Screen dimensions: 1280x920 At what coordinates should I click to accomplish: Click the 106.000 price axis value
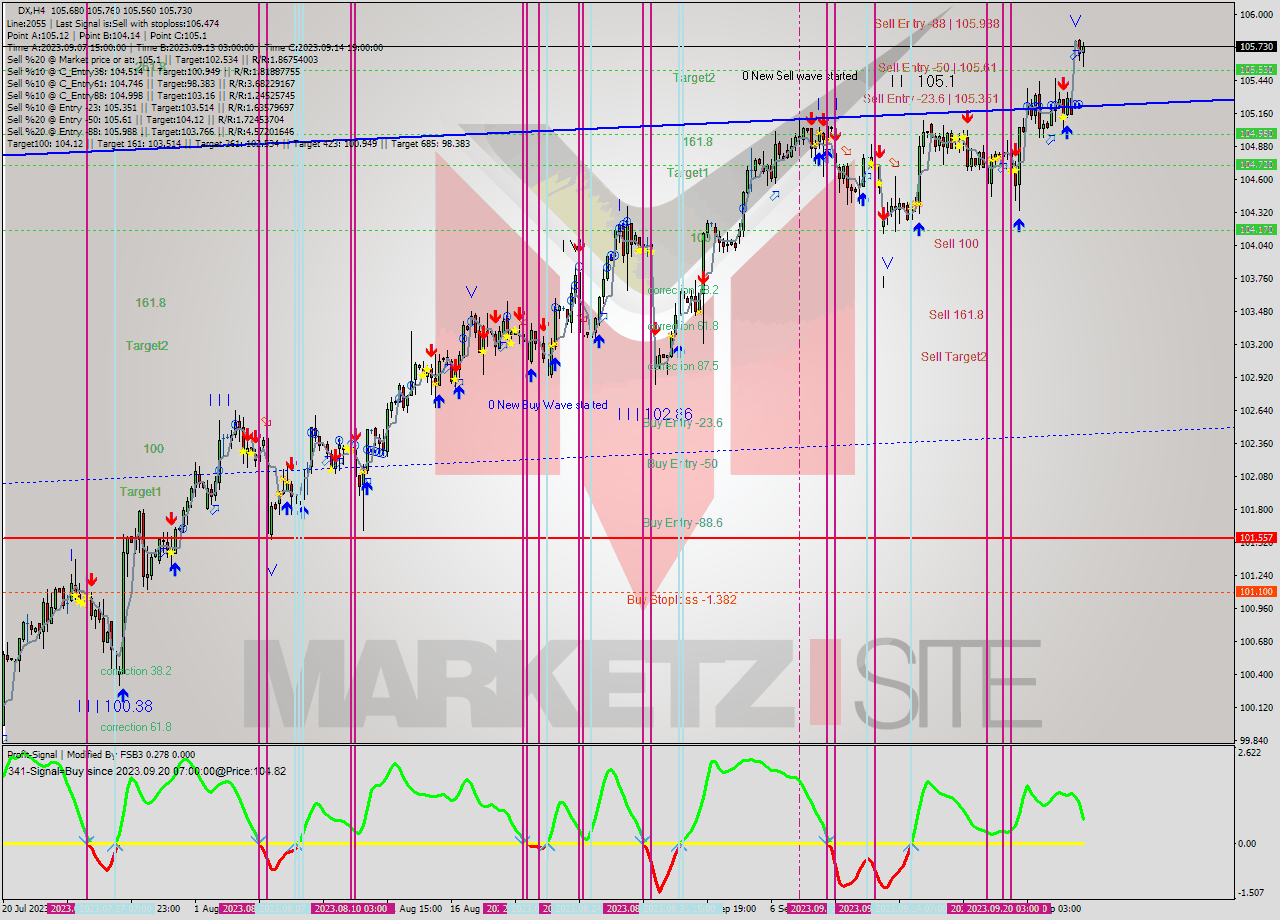point(1255,15)
